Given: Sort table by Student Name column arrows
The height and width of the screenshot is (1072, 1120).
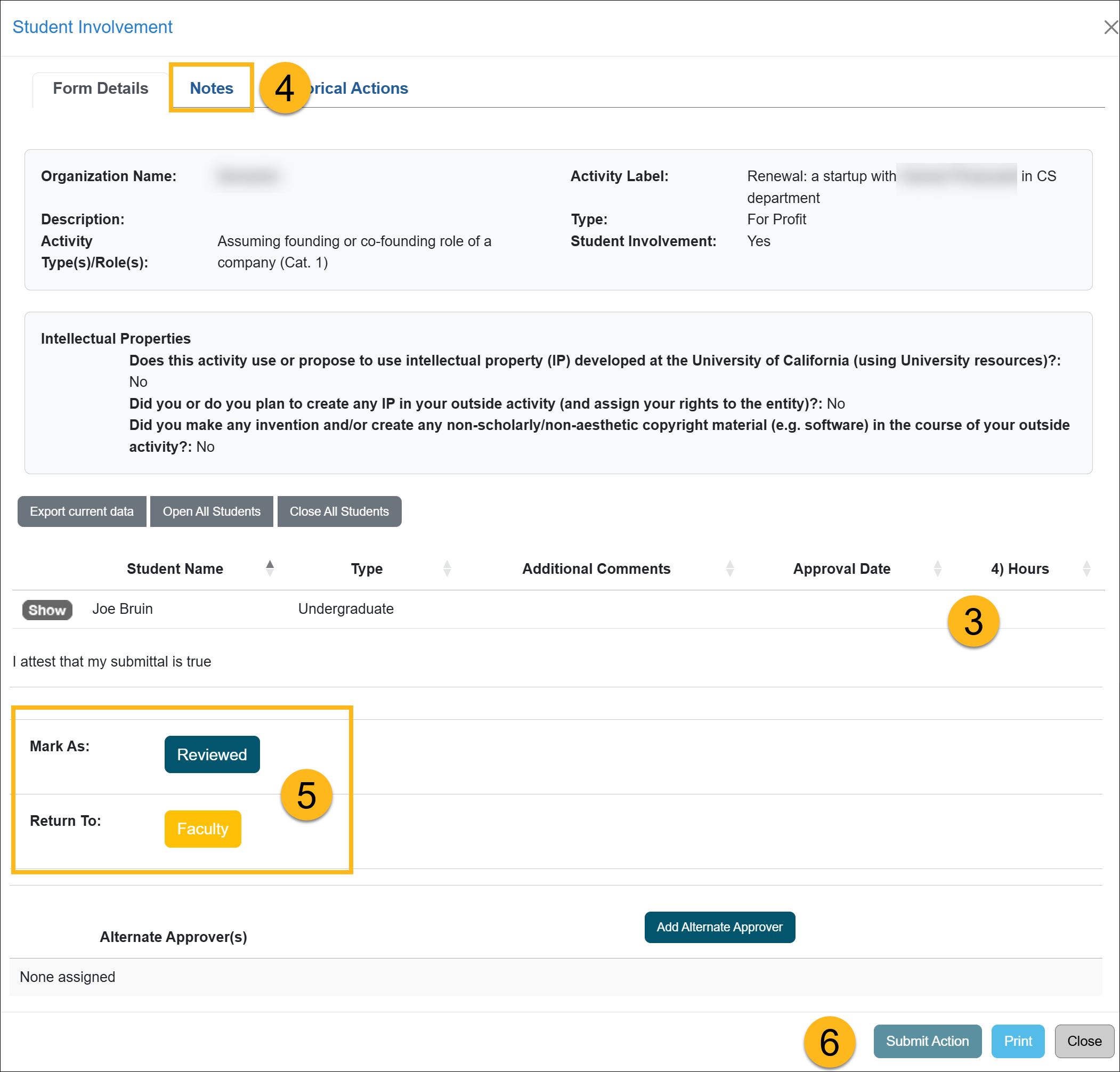Looking at the screenshot, I should (270, 569).
